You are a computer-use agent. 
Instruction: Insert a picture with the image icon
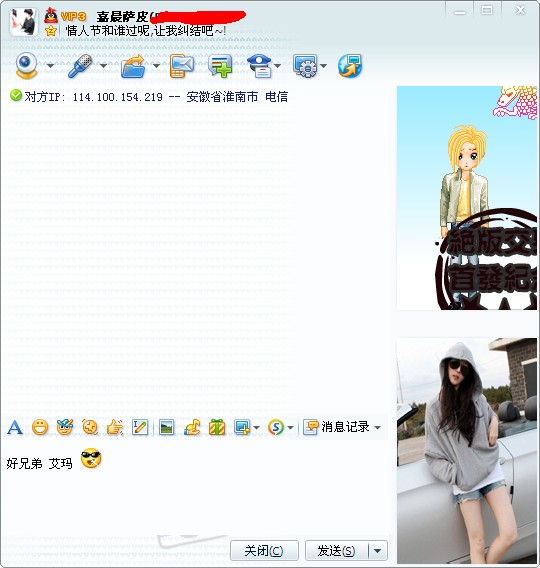[167, 427]
